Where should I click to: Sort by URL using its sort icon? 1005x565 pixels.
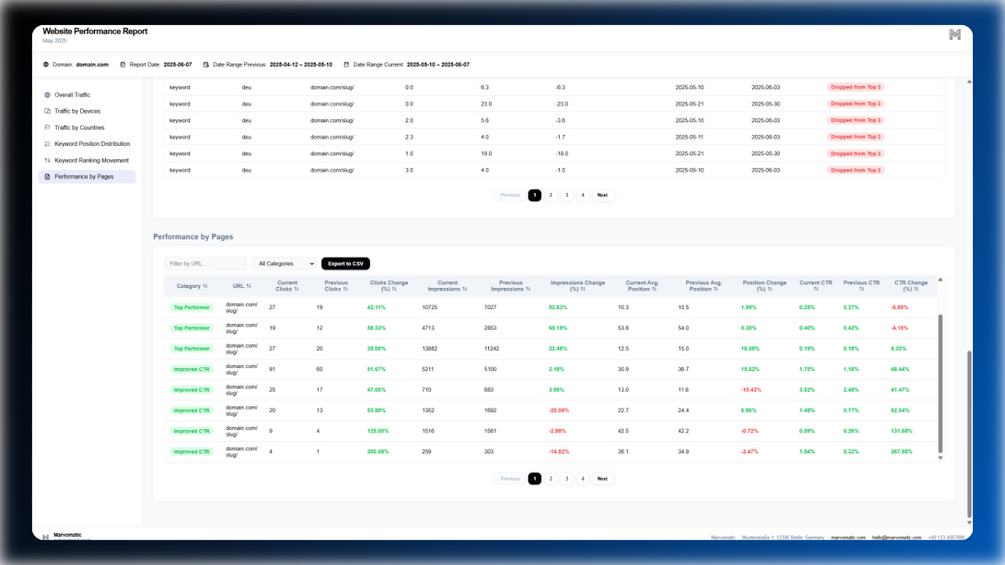249,286
